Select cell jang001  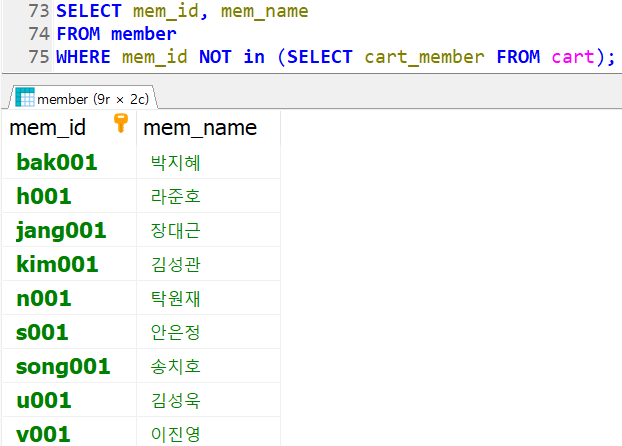click(x=69, y=230)
